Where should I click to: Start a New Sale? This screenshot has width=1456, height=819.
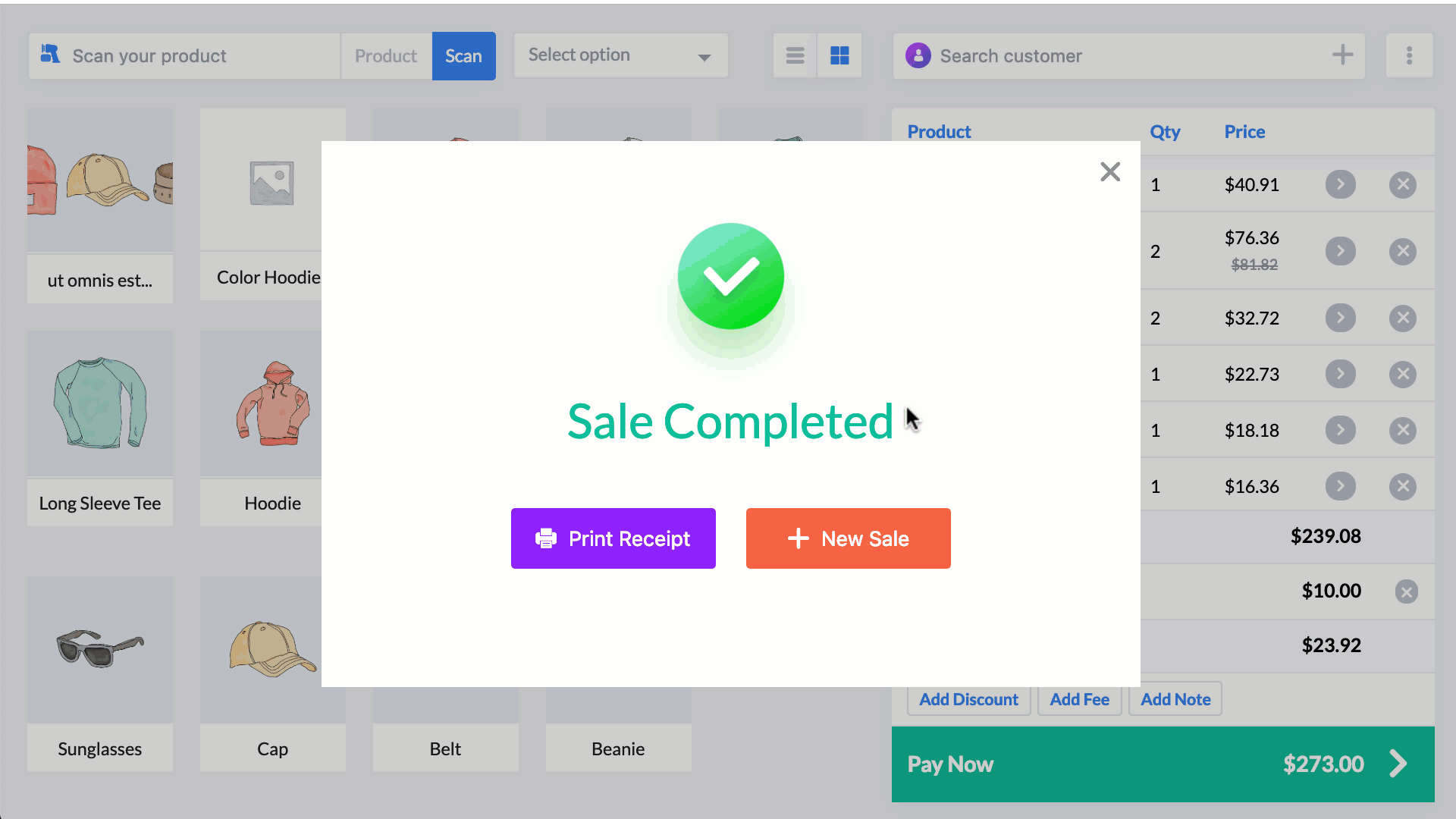coord(848,538)
